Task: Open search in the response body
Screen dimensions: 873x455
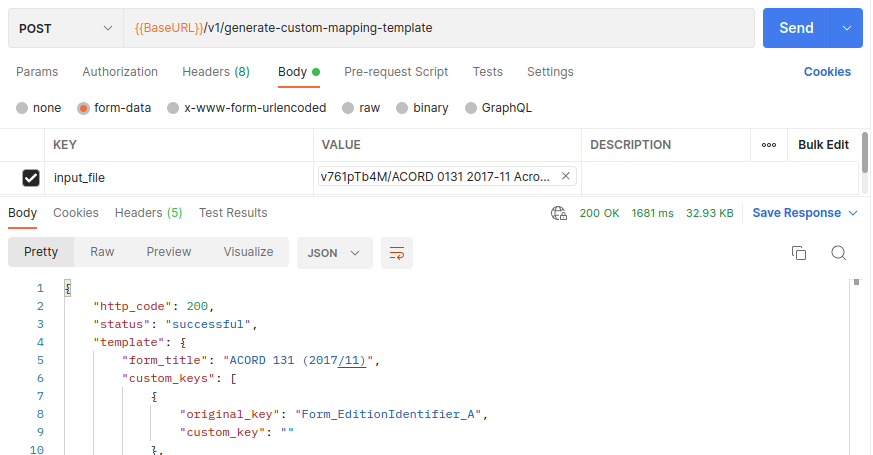Action: click(x=838, y=253)
